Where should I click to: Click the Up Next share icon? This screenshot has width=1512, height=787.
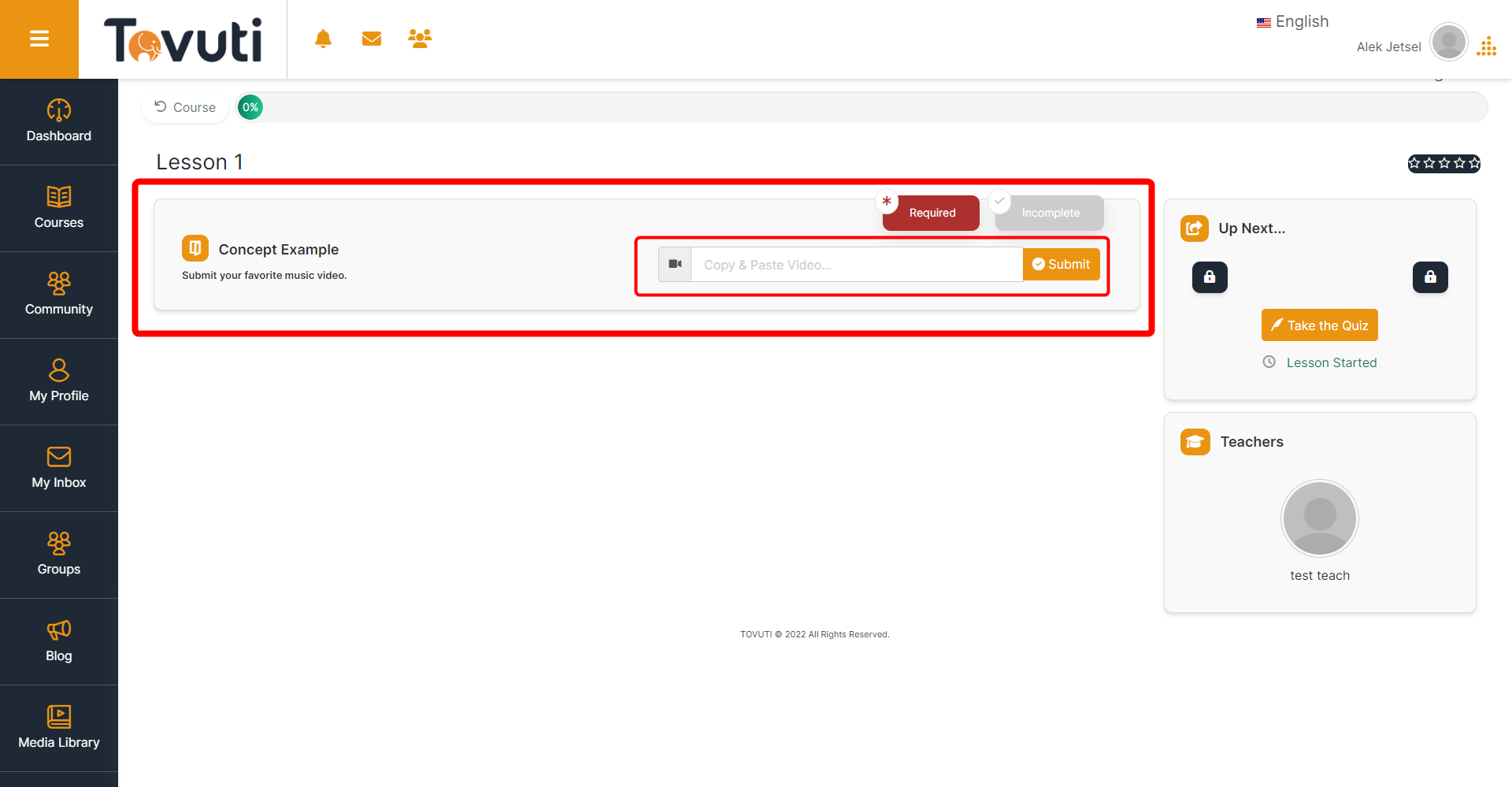coord(1195,228)
